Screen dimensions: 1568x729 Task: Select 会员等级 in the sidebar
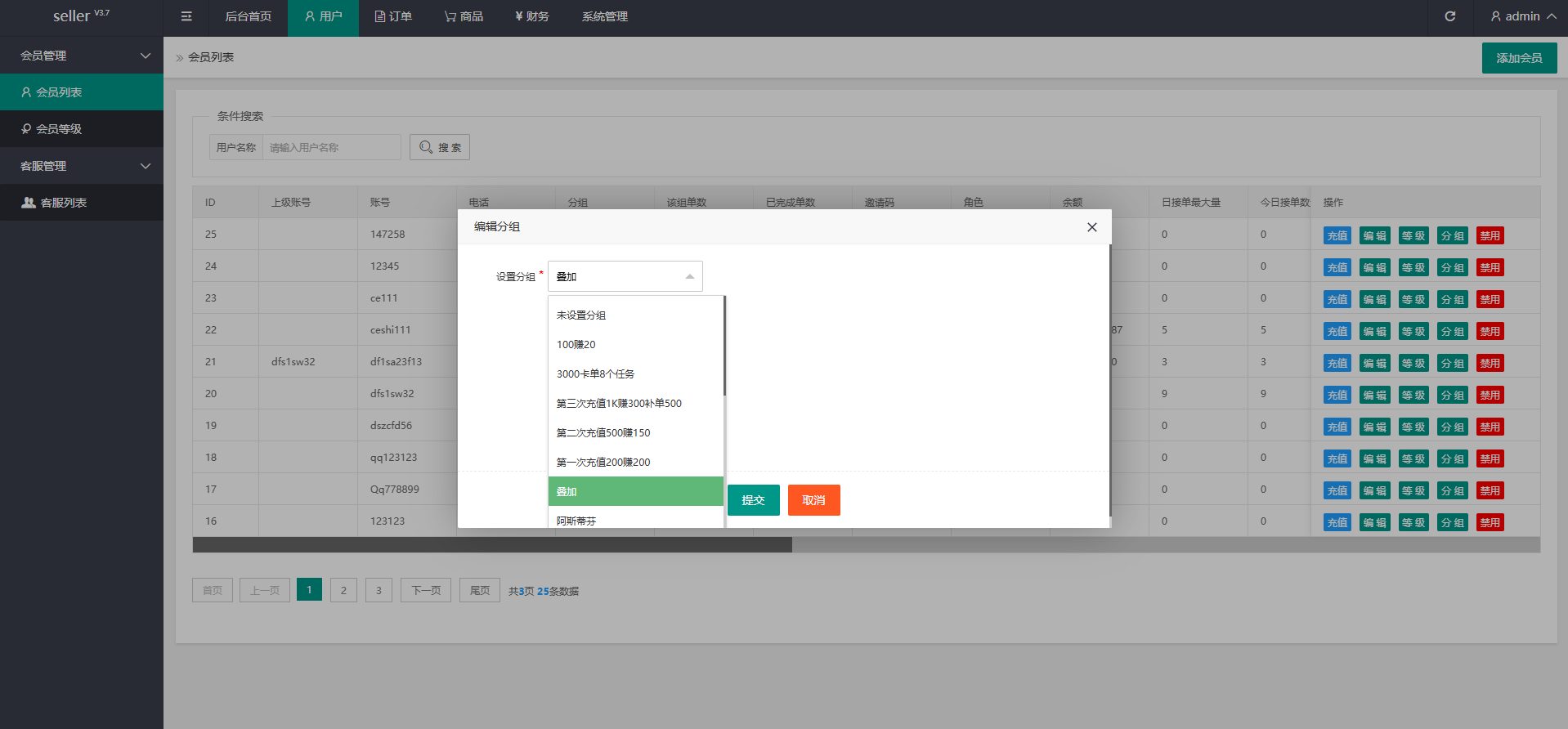[x=82, y=129]
